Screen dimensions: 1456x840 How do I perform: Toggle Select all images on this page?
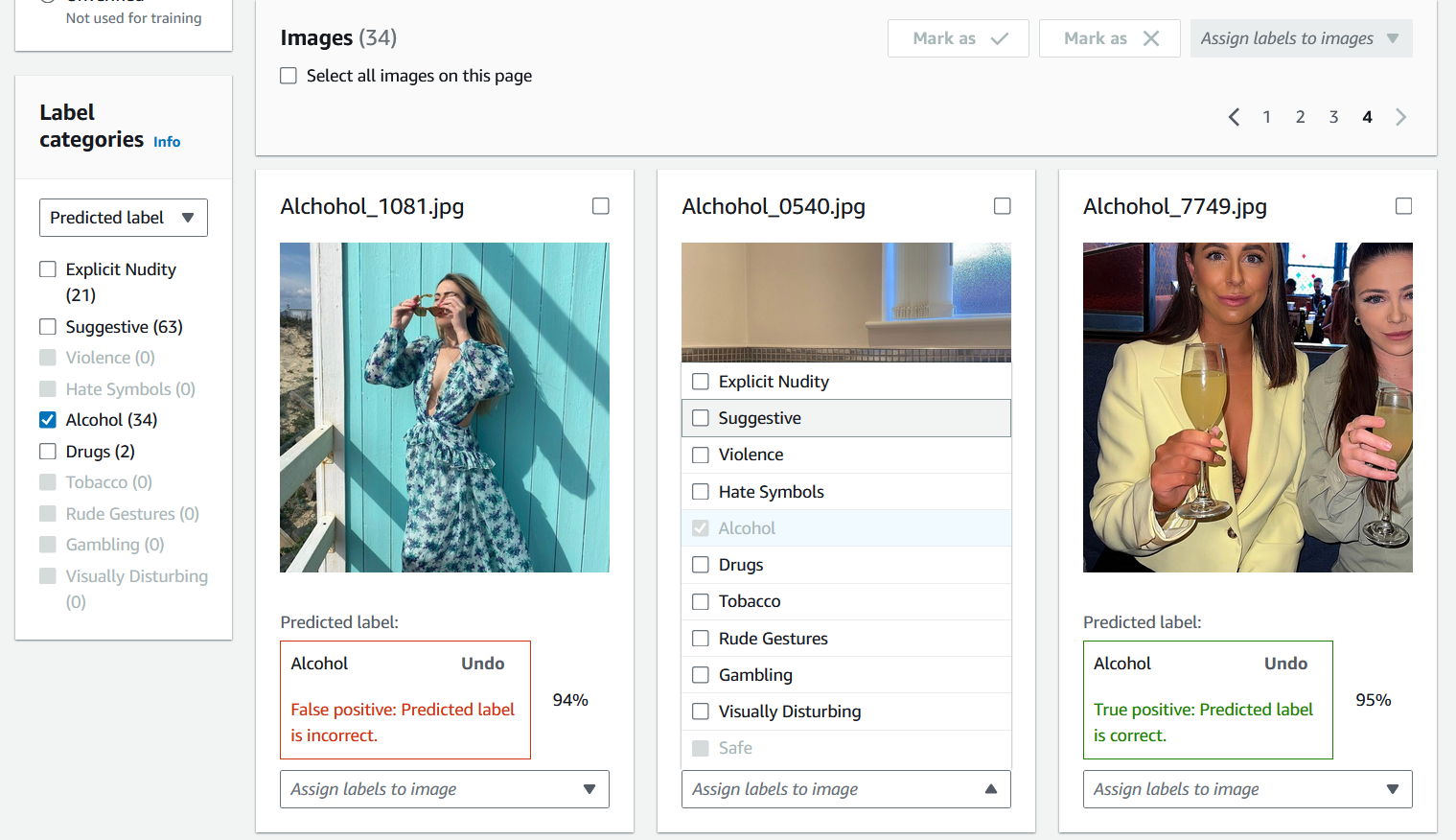pos(289,75)
